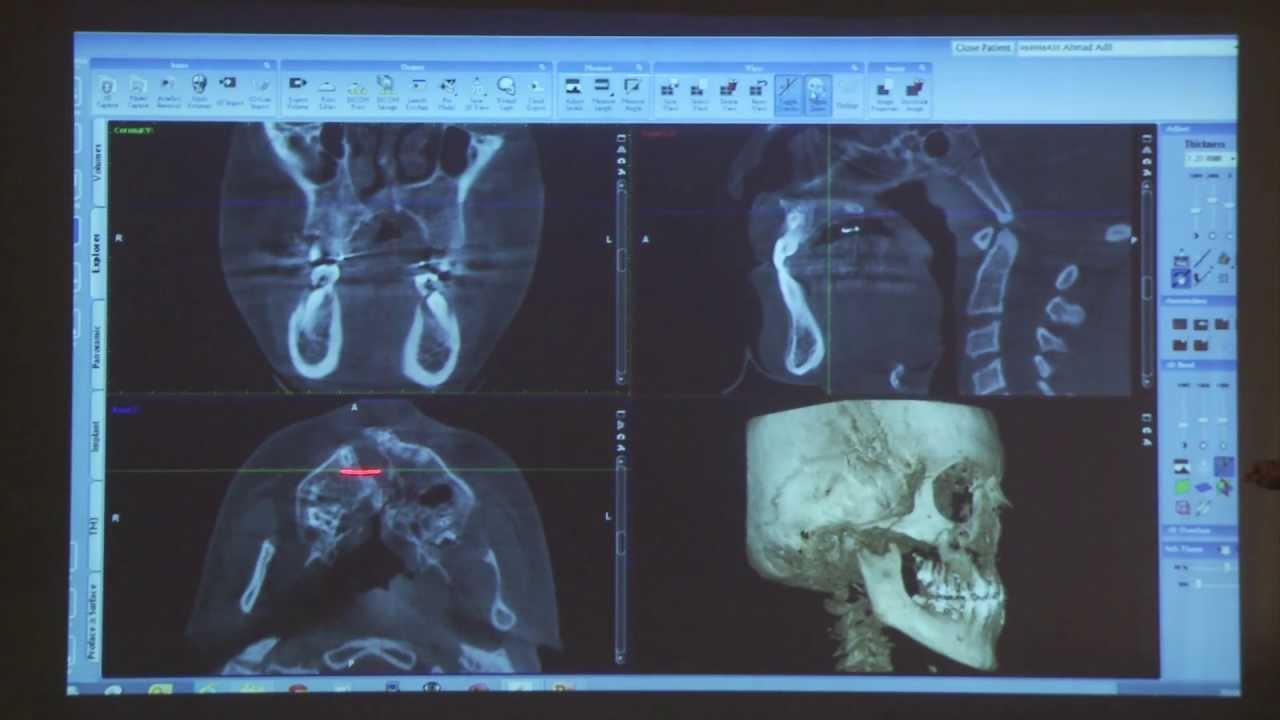Select the 3D Export icon
The height and width of the screenshot is (720, 1280).
(227, 88)
